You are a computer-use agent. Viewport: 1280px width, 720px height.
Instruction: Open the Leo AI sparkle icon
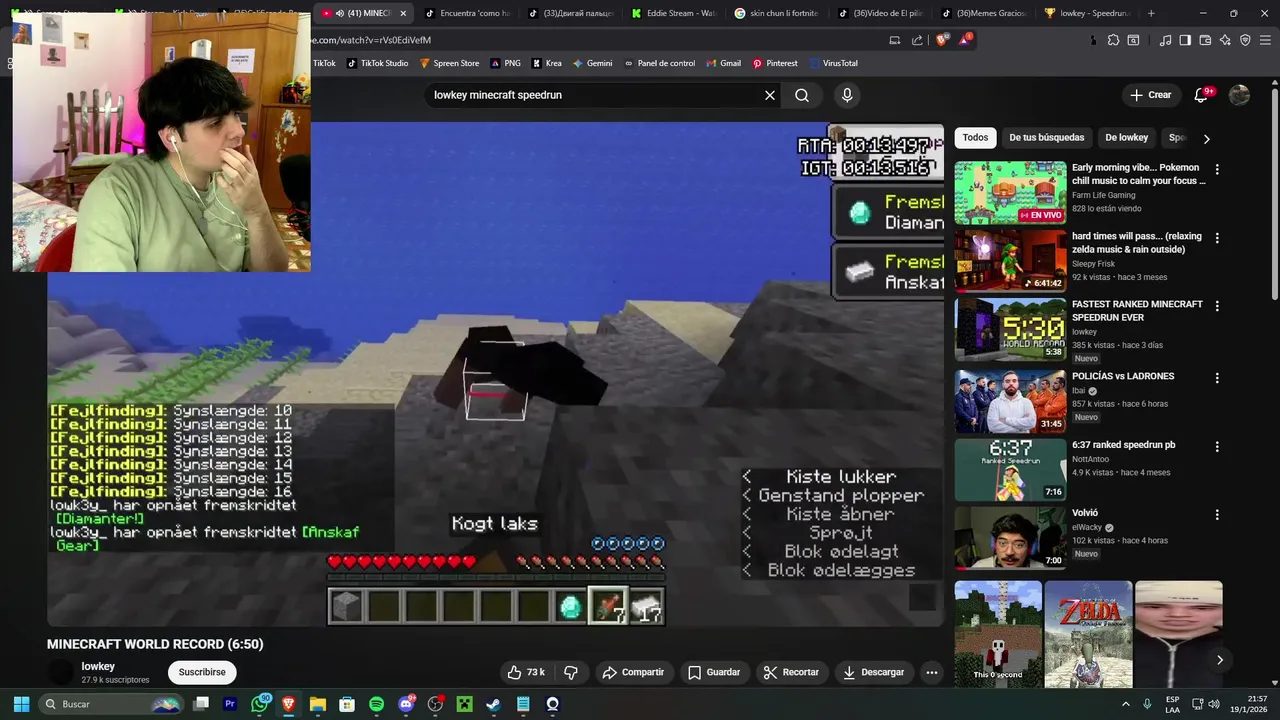pos(1225,40)
